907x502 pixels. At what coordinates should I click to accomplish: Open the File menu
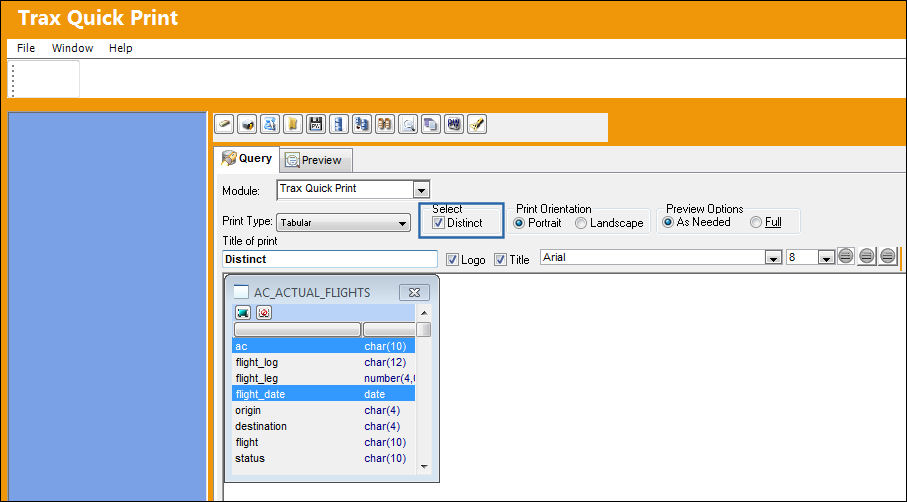tap(26, 48)
